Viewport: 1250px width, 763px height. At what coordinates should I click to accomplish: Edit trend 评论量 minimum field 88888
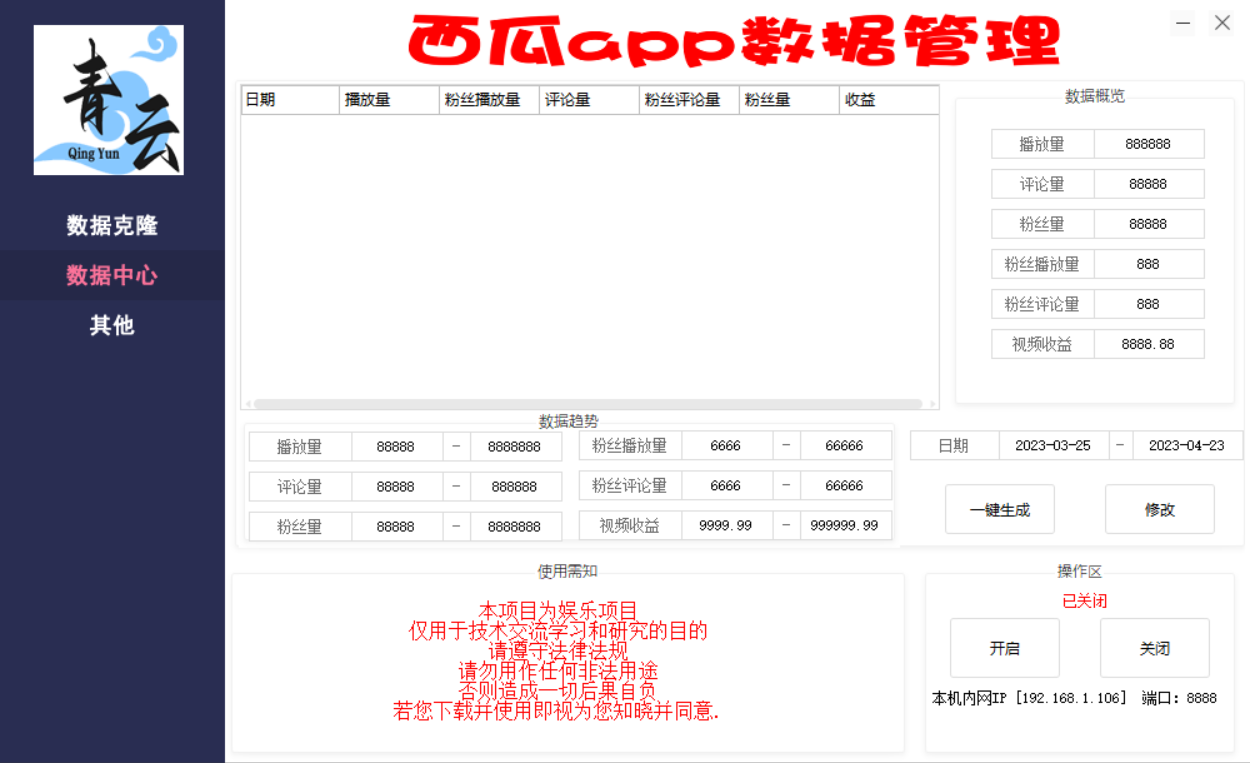pyautogui.click(x=396, y=487)
